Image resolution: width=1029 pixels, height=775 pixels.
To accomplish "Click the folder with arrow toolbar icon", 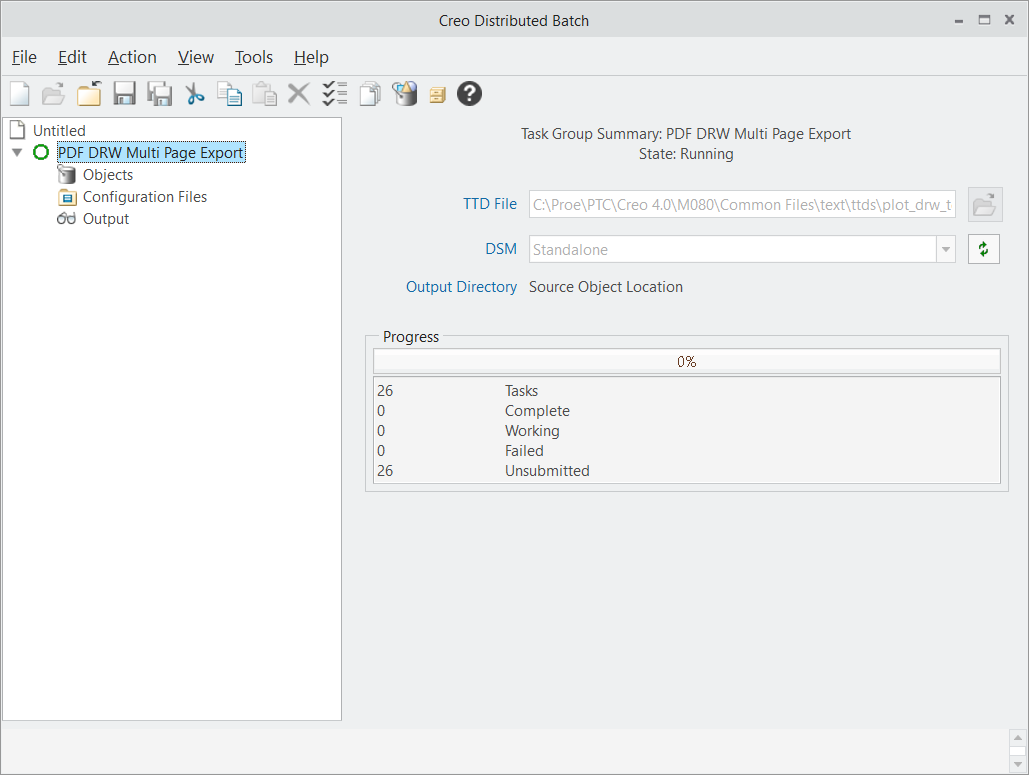I will click(x=90, y=94).
